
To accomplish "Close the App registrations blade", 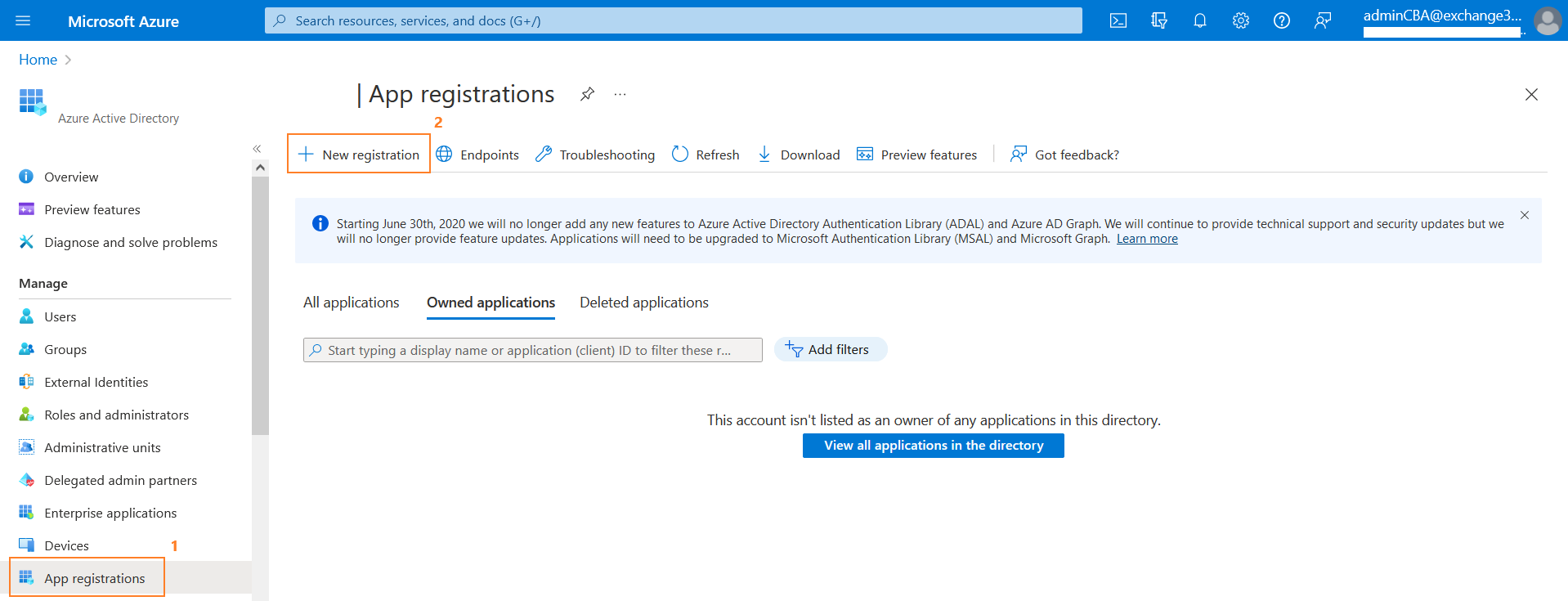I will pos(1531,95).
